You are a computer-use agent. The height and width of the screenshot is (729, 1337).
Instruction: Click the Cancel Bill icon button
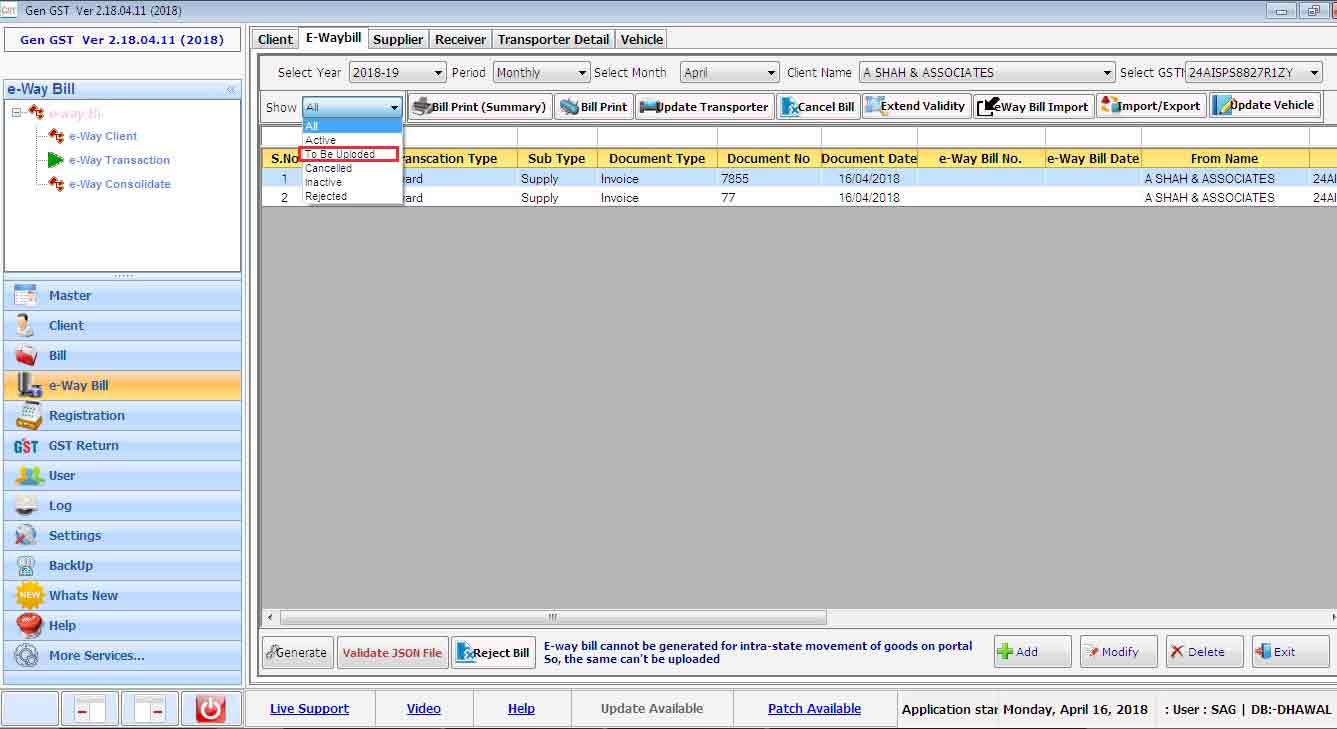coord(789,107)
